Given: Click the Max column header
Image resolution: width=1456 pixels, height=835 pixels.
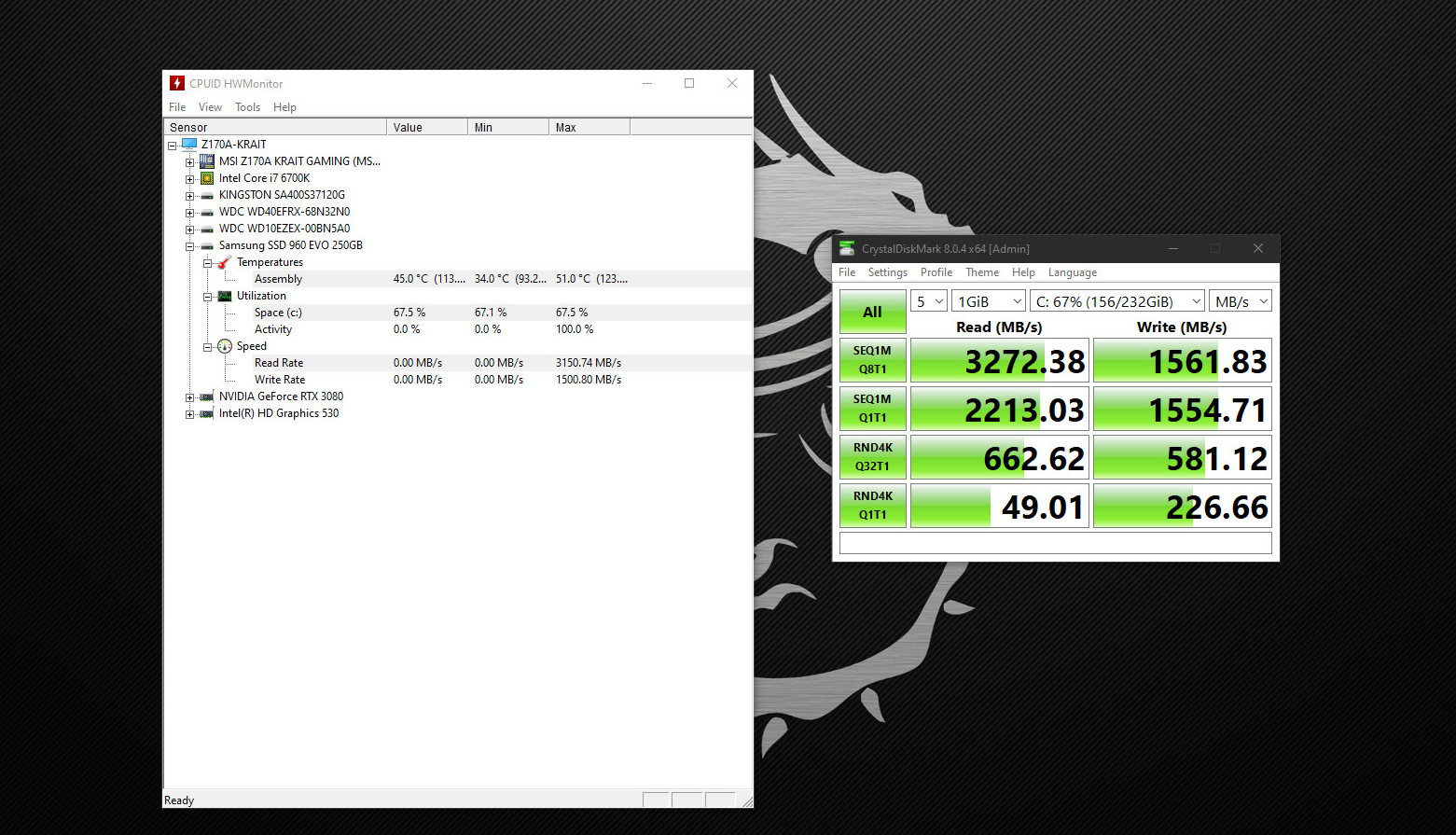Looking at the screenshot, I should coord(589,127).
